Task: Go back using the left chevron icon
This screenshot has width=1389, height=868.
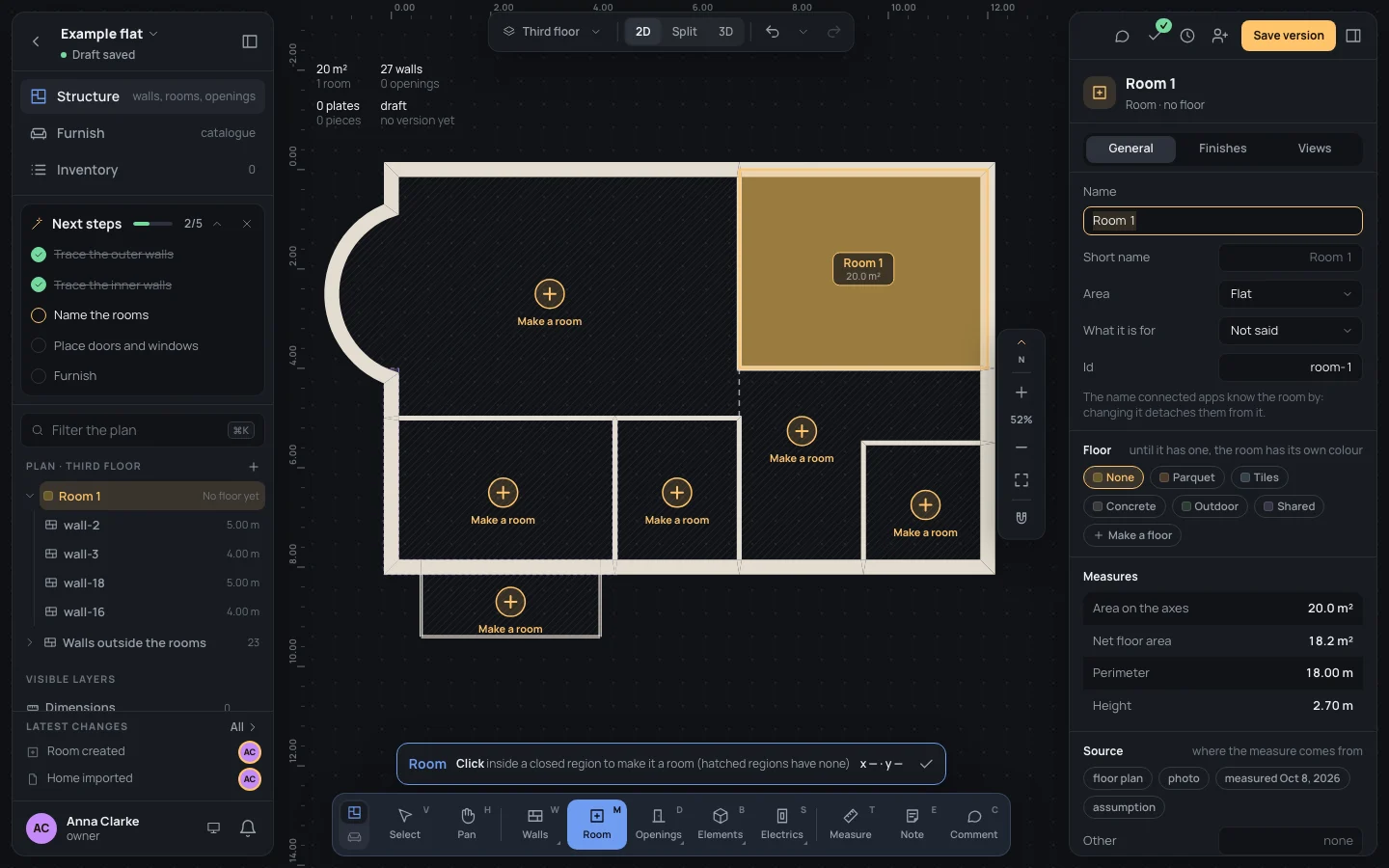Action: [36, 41]
